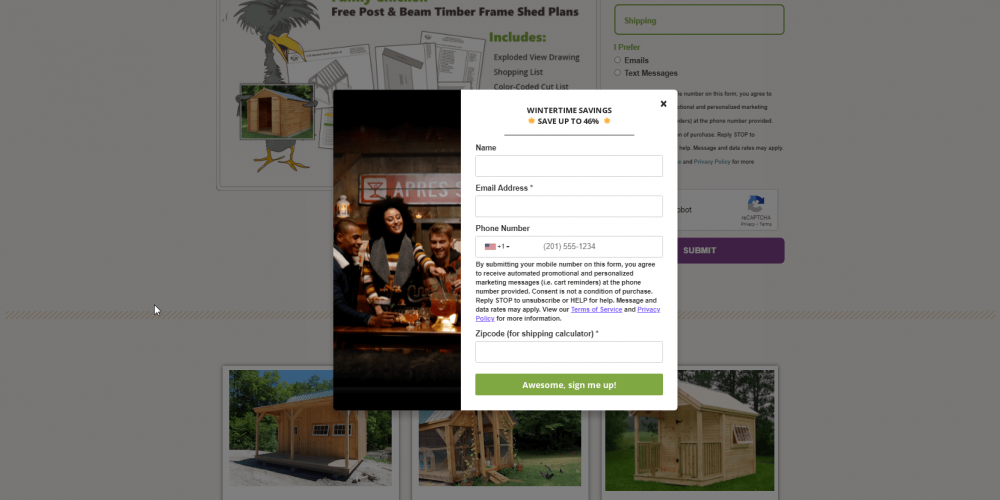The width and height of the screenshot is (1000, 500).
Task: Click the Zipcode shipping calculator field
Action: (x=569, y=352)
